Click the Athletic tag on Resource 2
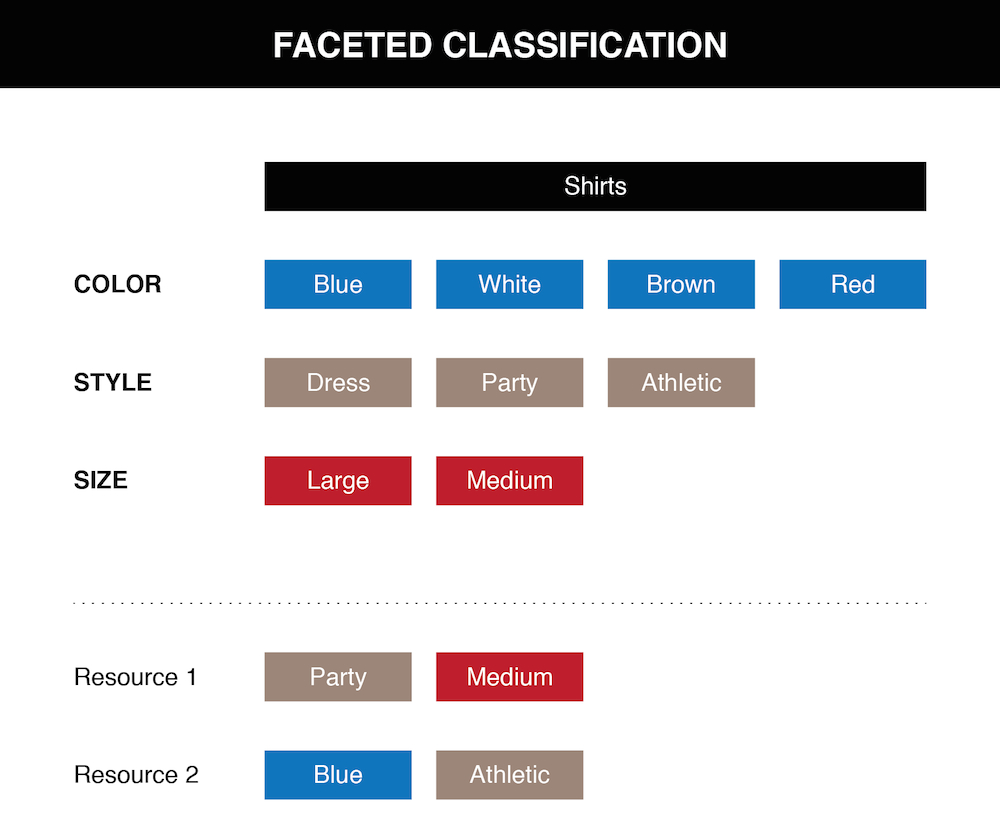 tap(509, 775)
